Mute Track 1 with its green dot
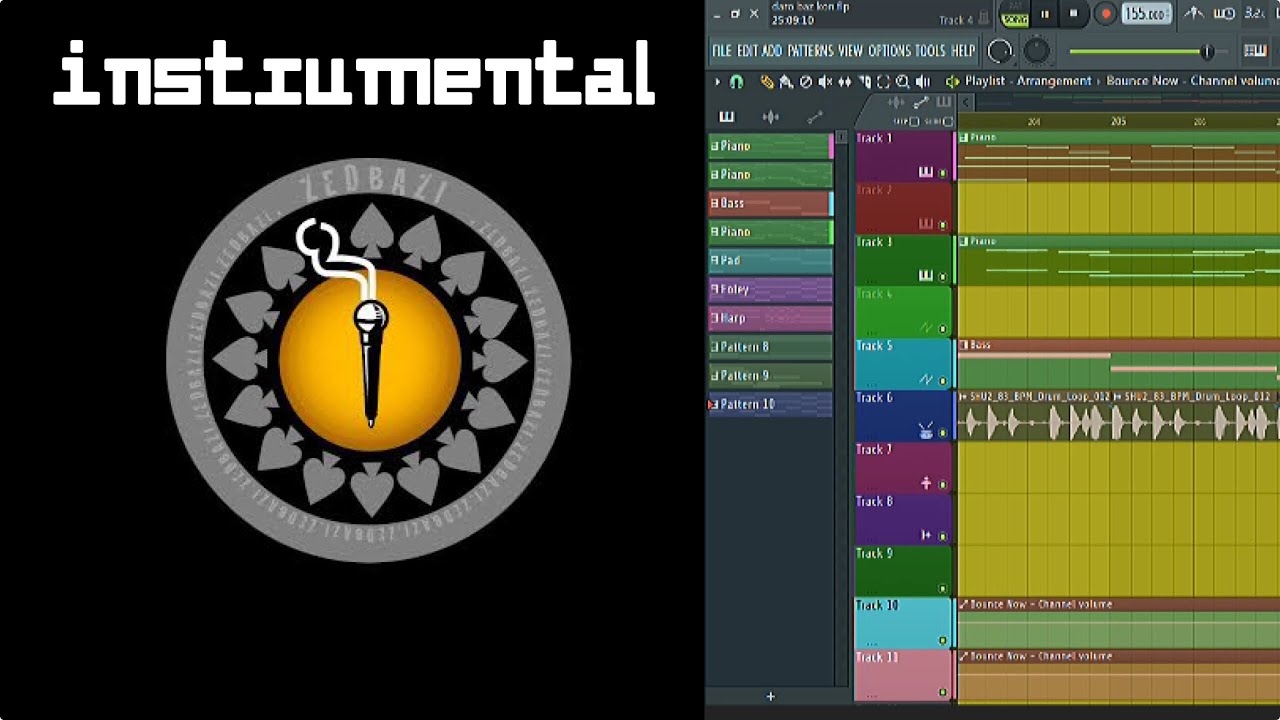 click(x=943, y=173)
